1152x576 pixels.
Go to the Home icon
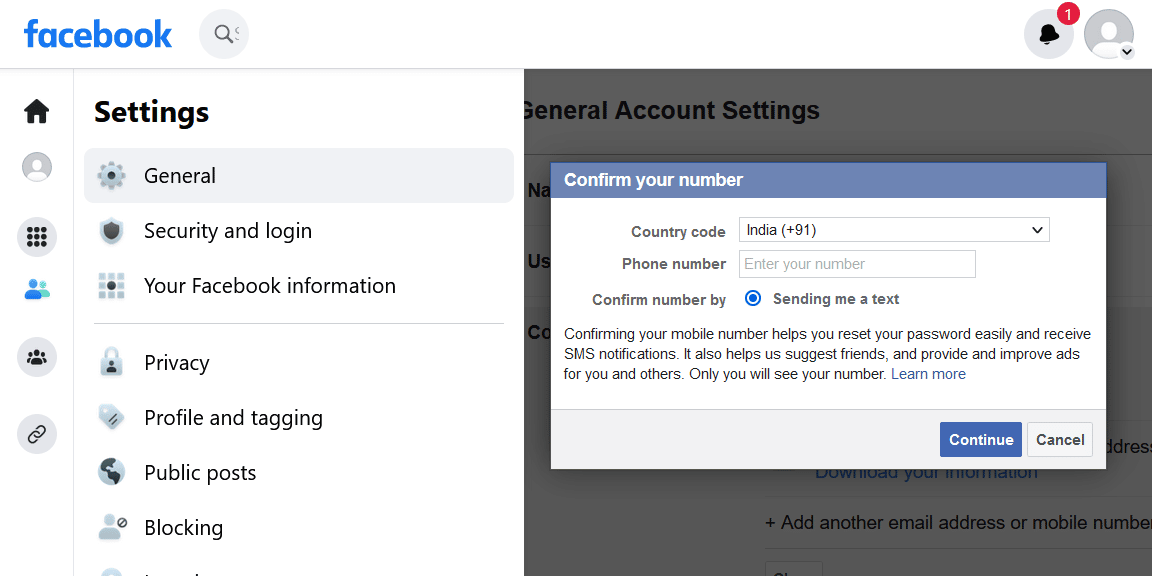37,111
